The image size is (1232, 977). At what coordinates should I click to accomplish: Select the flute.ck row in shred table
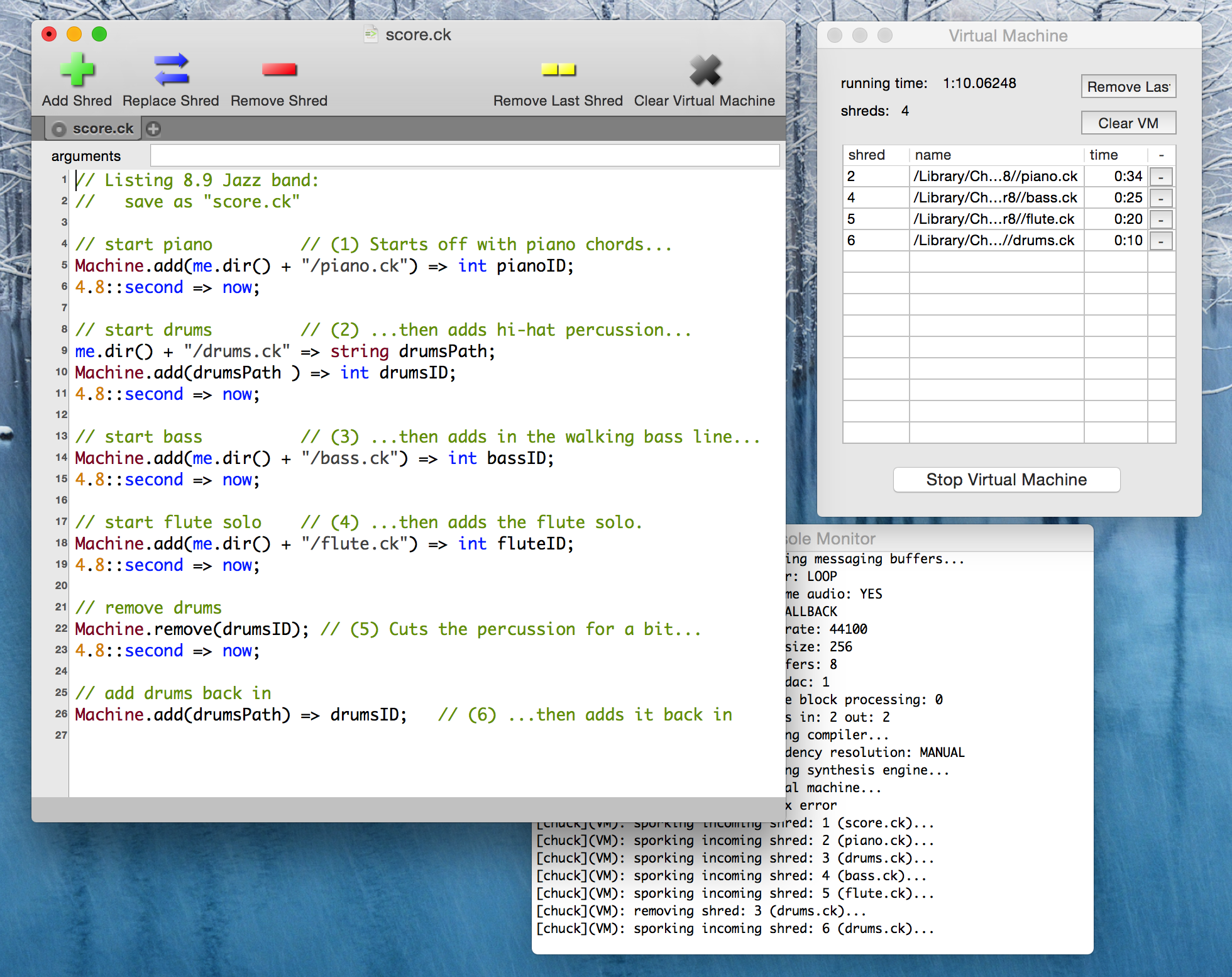[x=994, y=219]
